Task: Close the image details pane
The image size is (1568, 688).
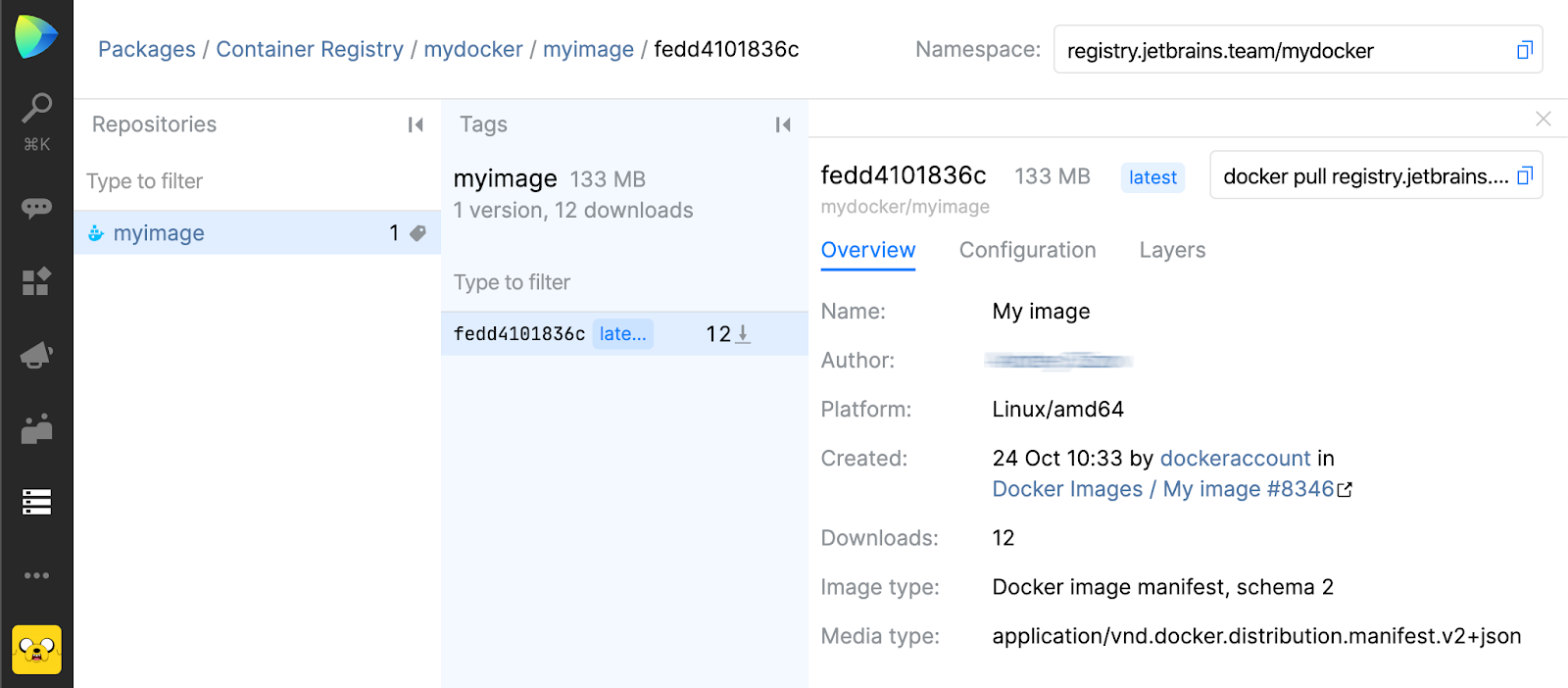Action: pos(1543,119)
